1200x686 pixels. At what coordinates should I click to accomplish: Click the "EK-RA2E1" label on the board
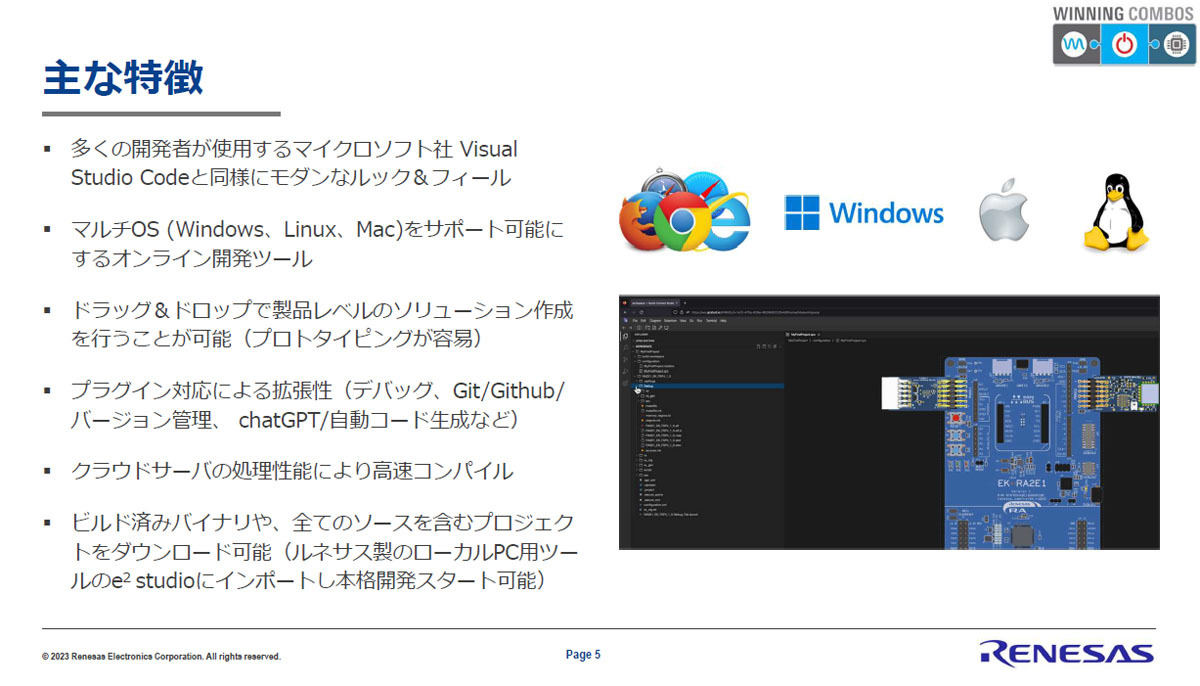(x=1022, y=485)
